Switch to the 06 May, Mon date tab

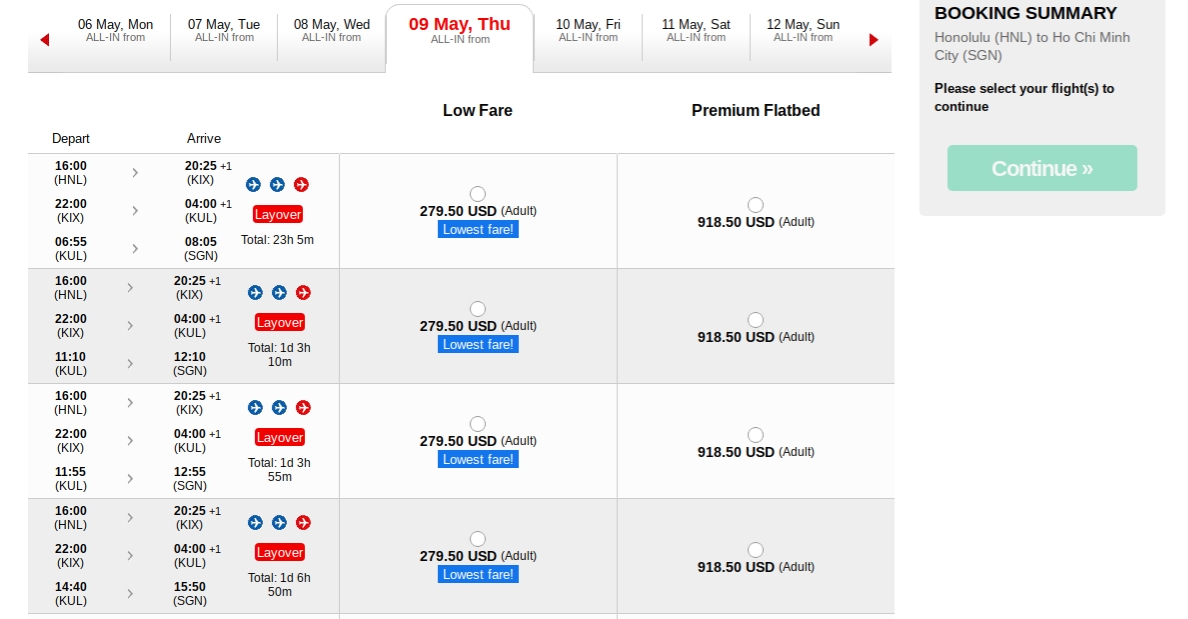(115, 31)
